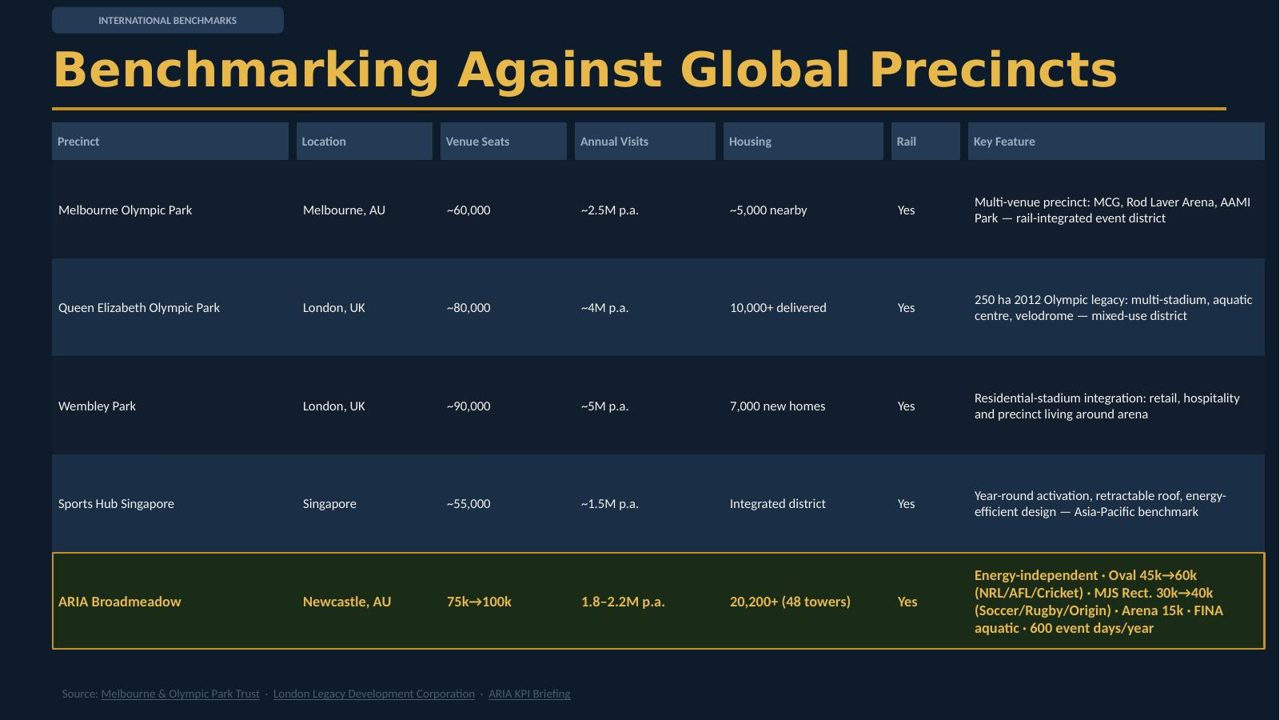Open the Melbourne & Olympic Park Trust source link

pyautogui.click(x=180, y=694)
